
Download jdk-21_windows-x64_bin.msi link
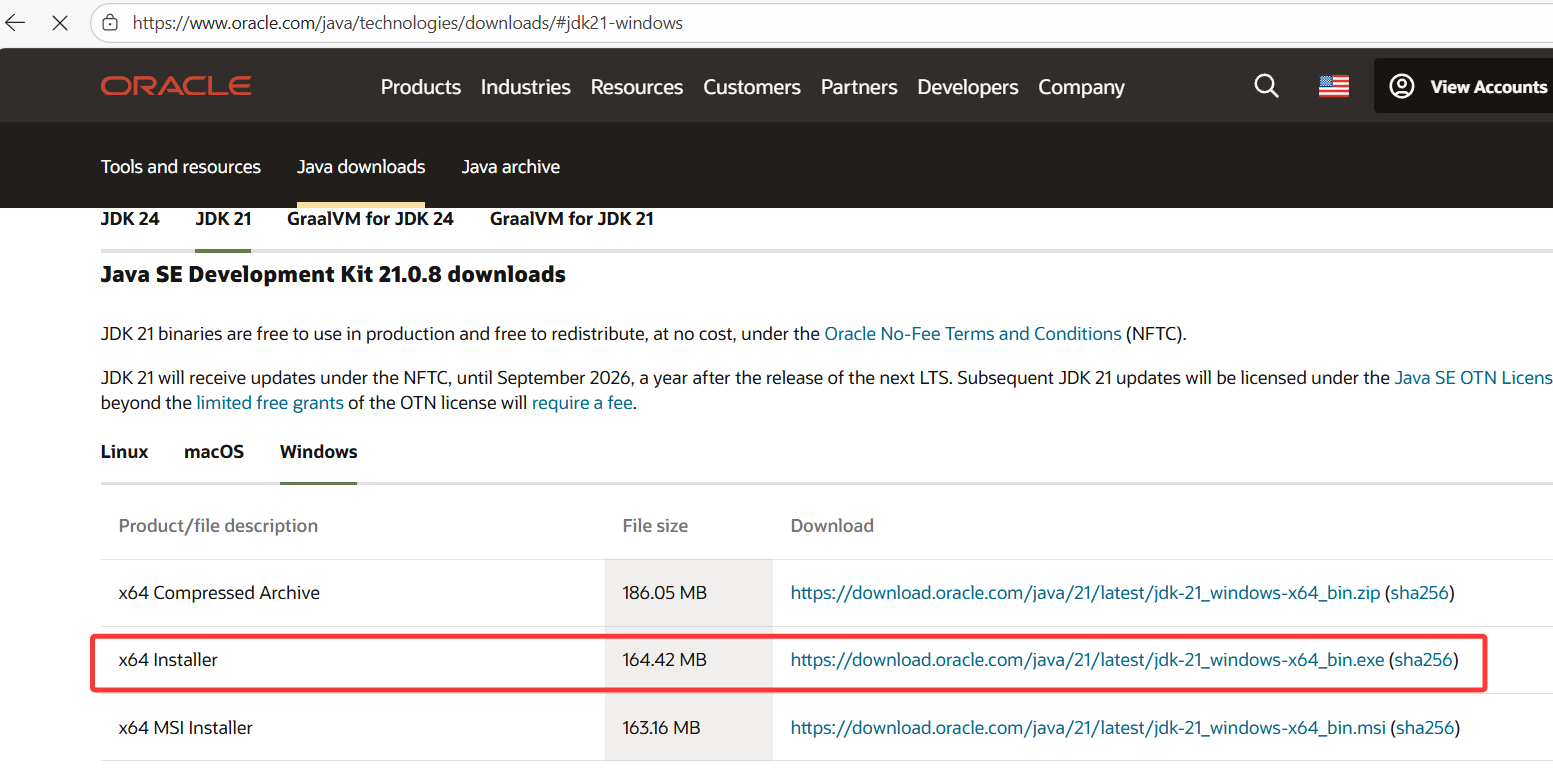click(x=1088, y=728)
